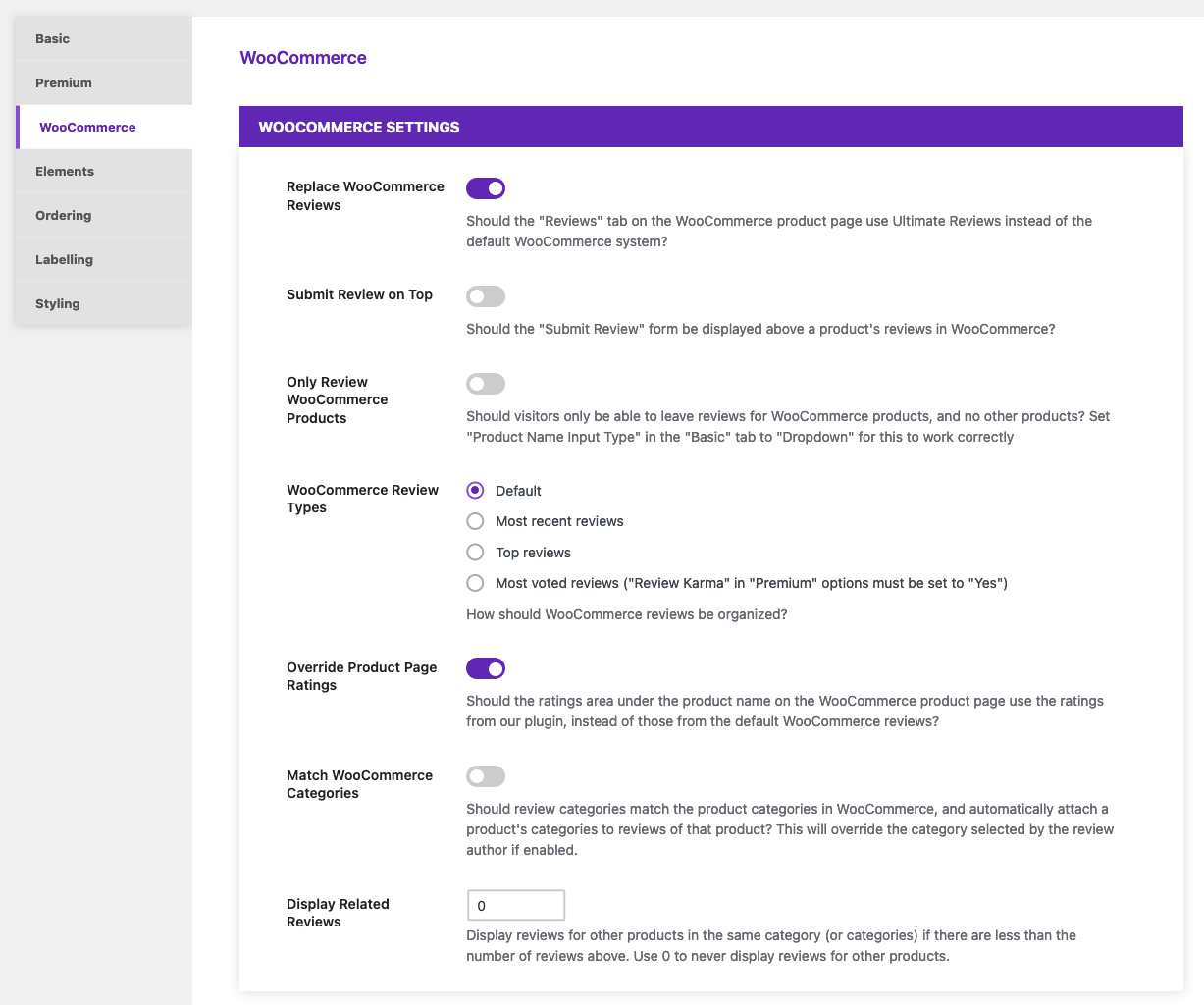Choose Top reviews radio option

[475, 552]
